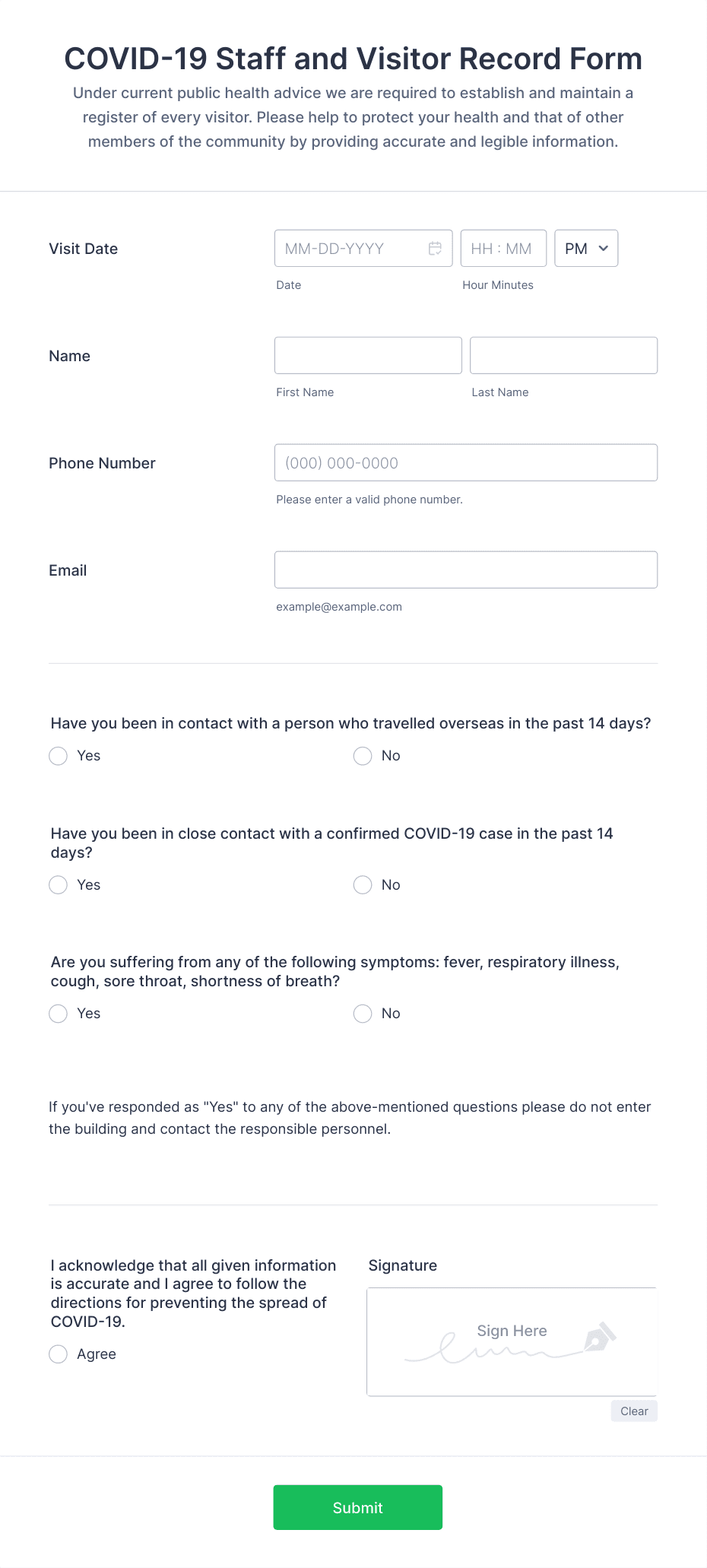
Task: Click the Phone Number input field
Action: pyautogui.click(x=465, y=462)
